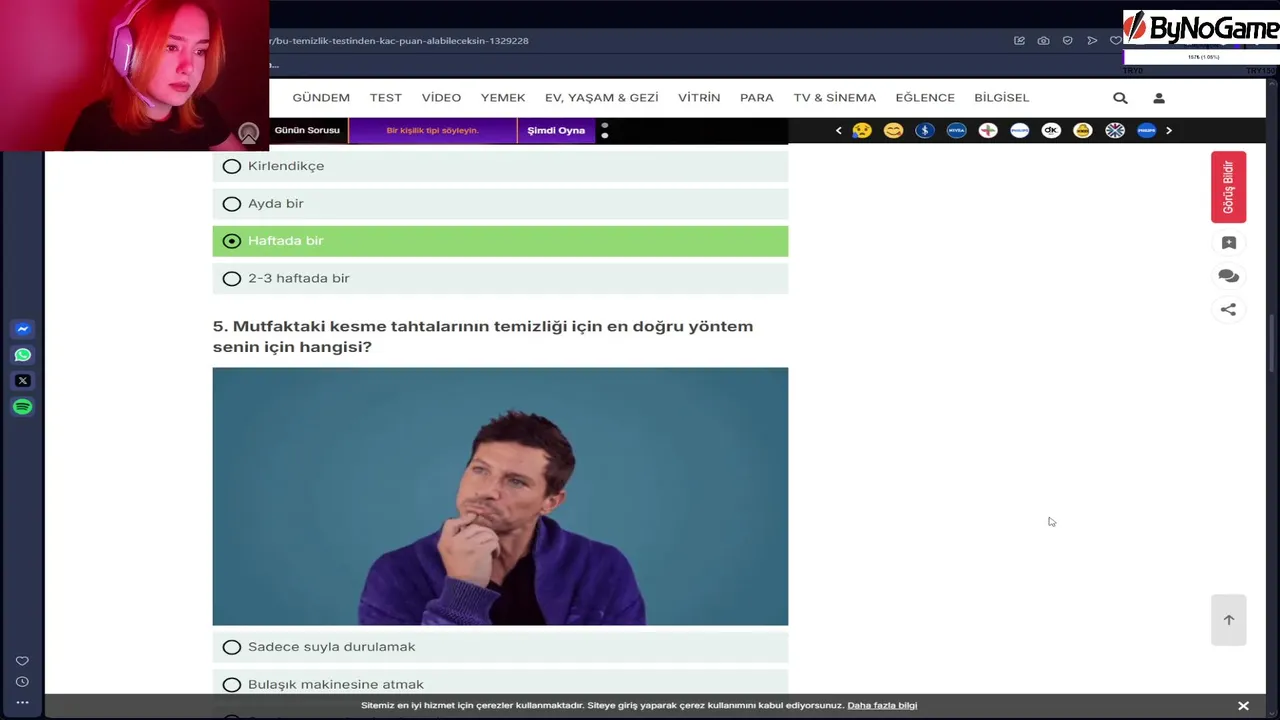Select the Sadece suyla durulamak option
Screen dimensions: 1280x720
[x=500, y=647]
